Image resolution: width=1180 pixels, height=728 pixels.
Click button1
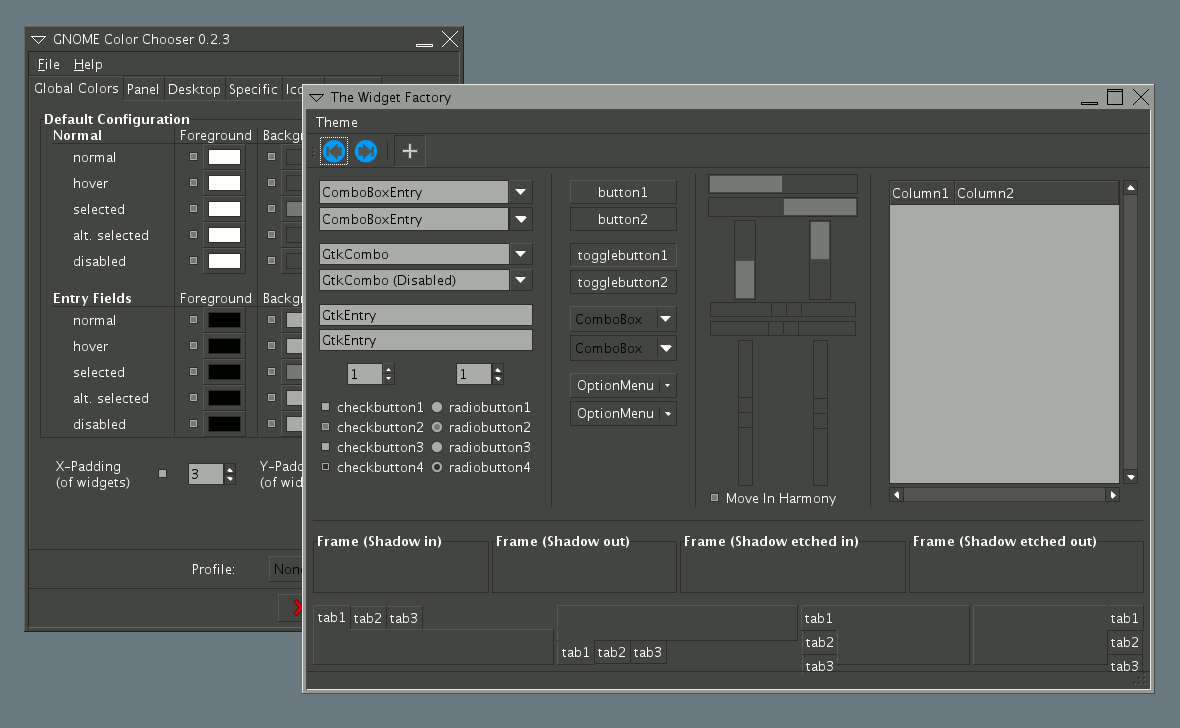(623, 192)
